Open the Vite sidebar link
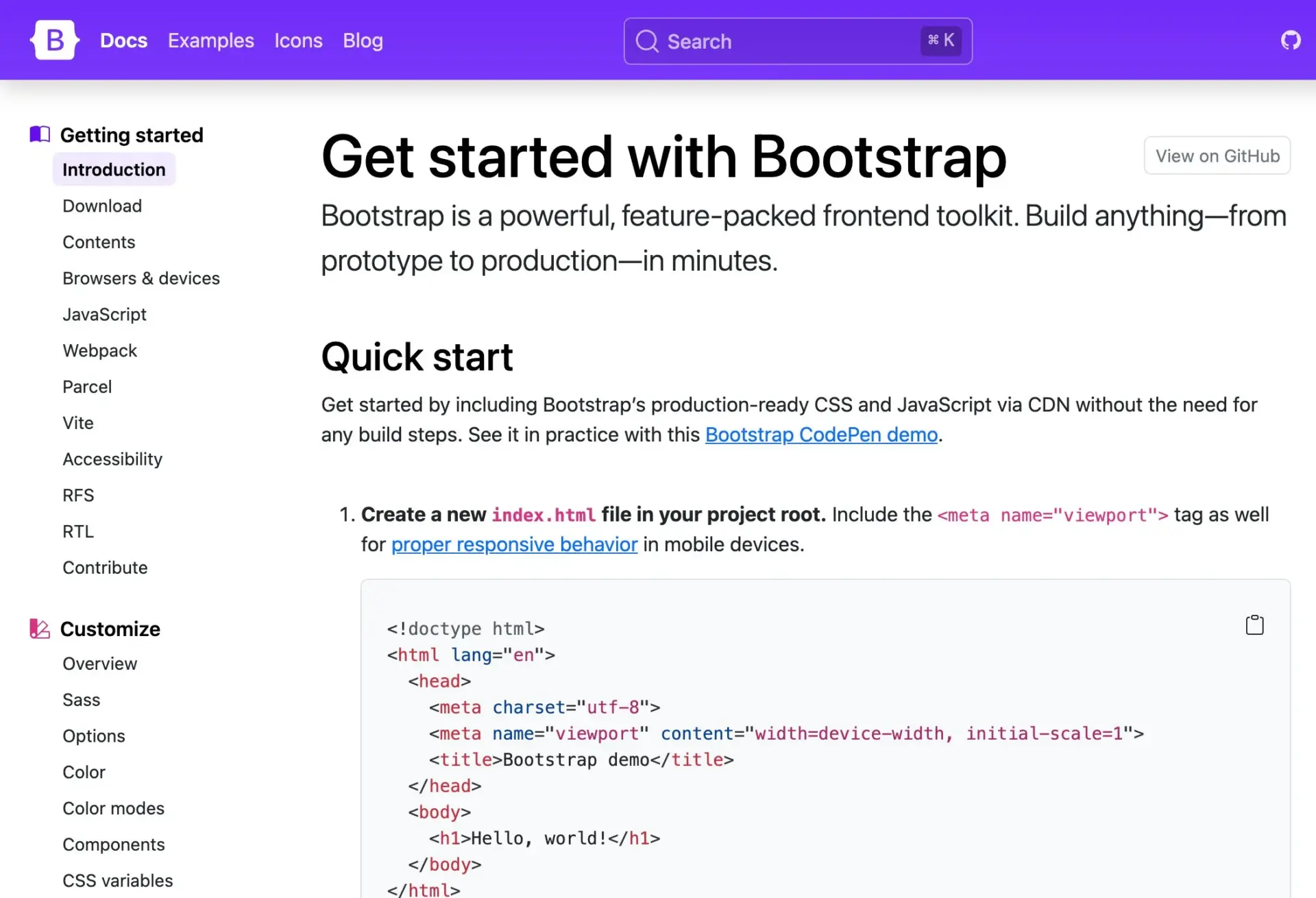 pyautogui.click(x=78, y=423)
